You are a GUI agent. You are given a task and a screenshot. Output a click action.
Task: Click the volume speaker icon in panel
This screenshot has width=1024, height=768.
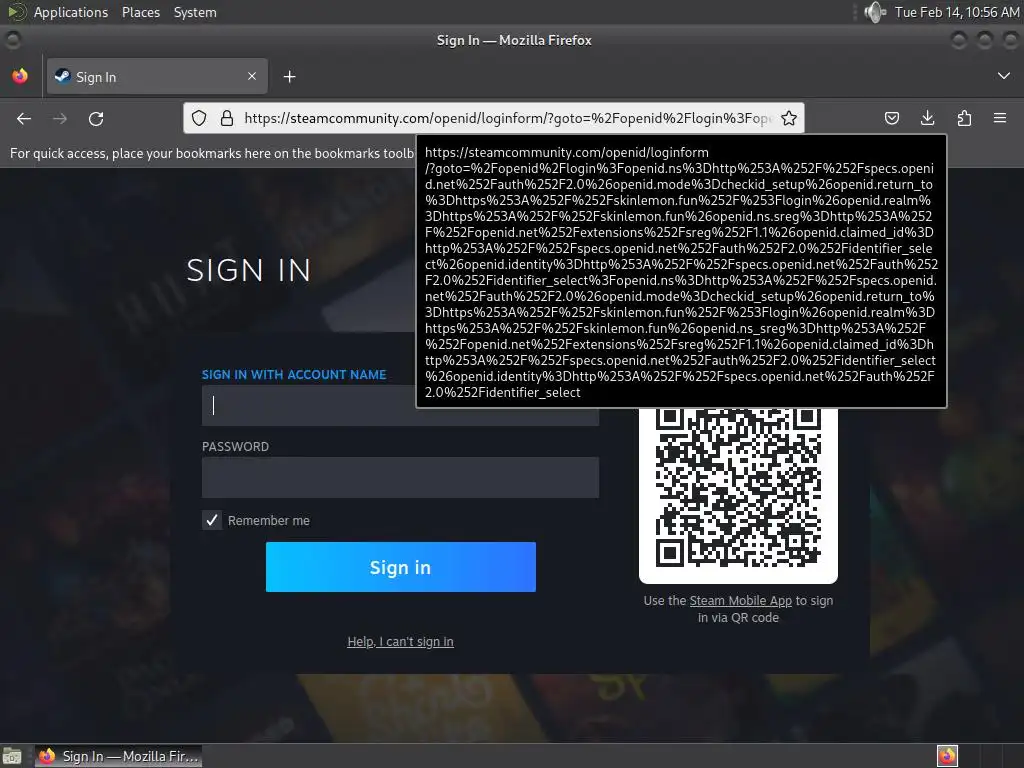[875, 12]
